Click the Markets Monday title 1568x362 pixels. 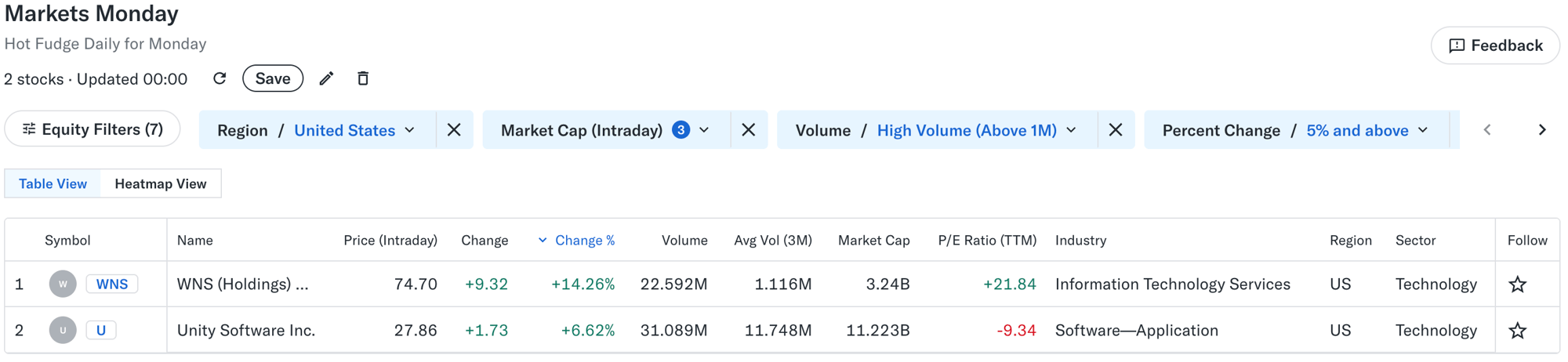(x=92, y=13)
